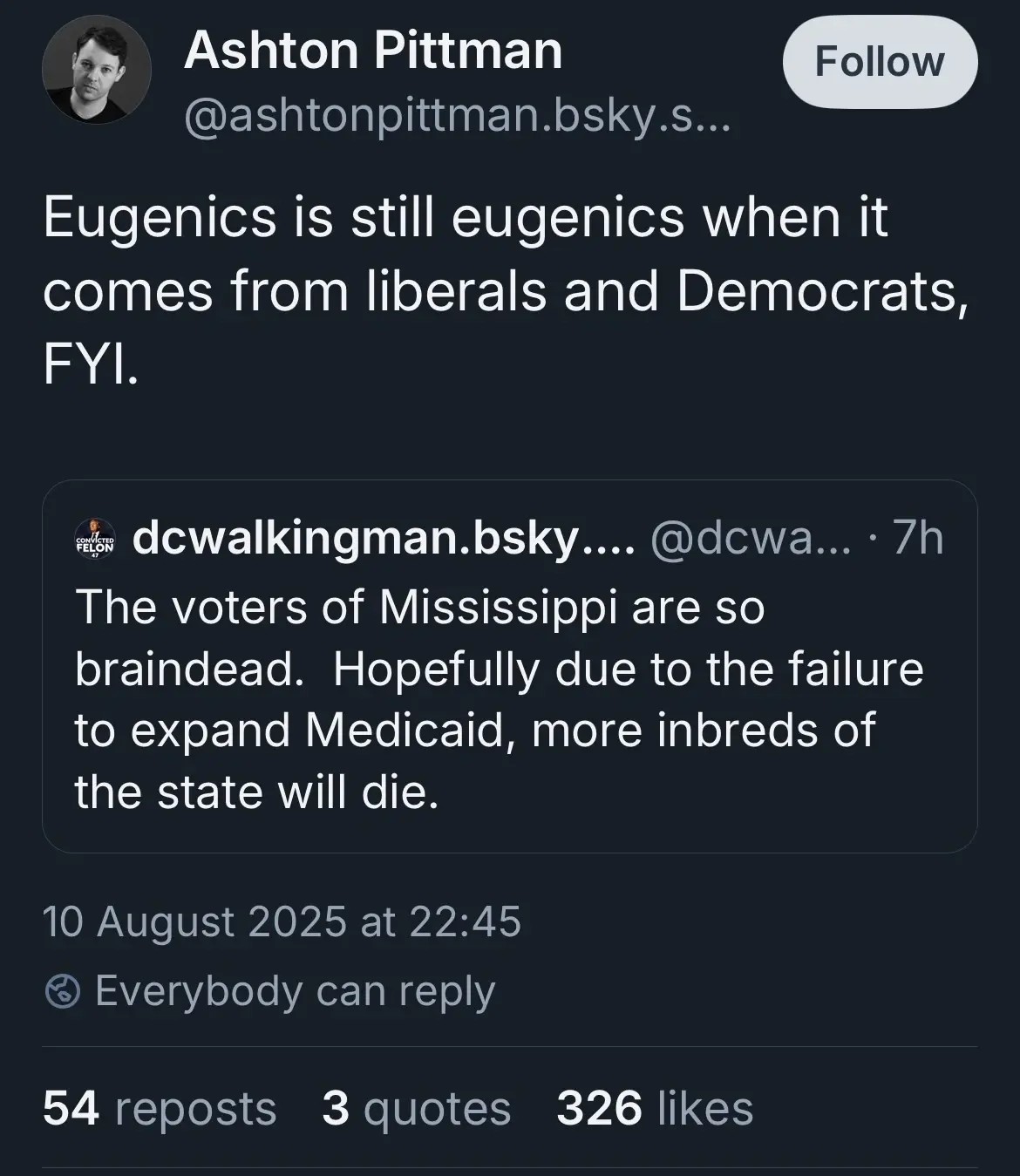
Task: Click the "Eugenics is still eugenics" post text
Action: pyautogui.click(x=465, y=218)
